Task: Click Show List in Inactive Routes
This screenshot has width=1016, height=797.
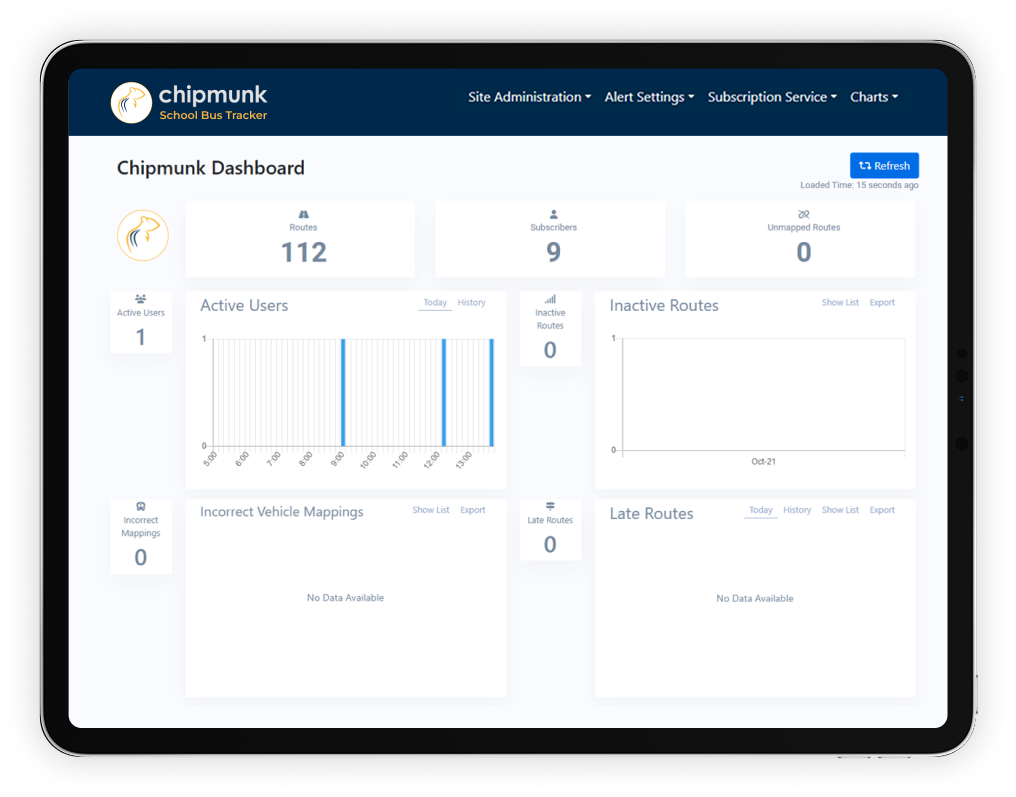Action: click(x=840, y=303)
